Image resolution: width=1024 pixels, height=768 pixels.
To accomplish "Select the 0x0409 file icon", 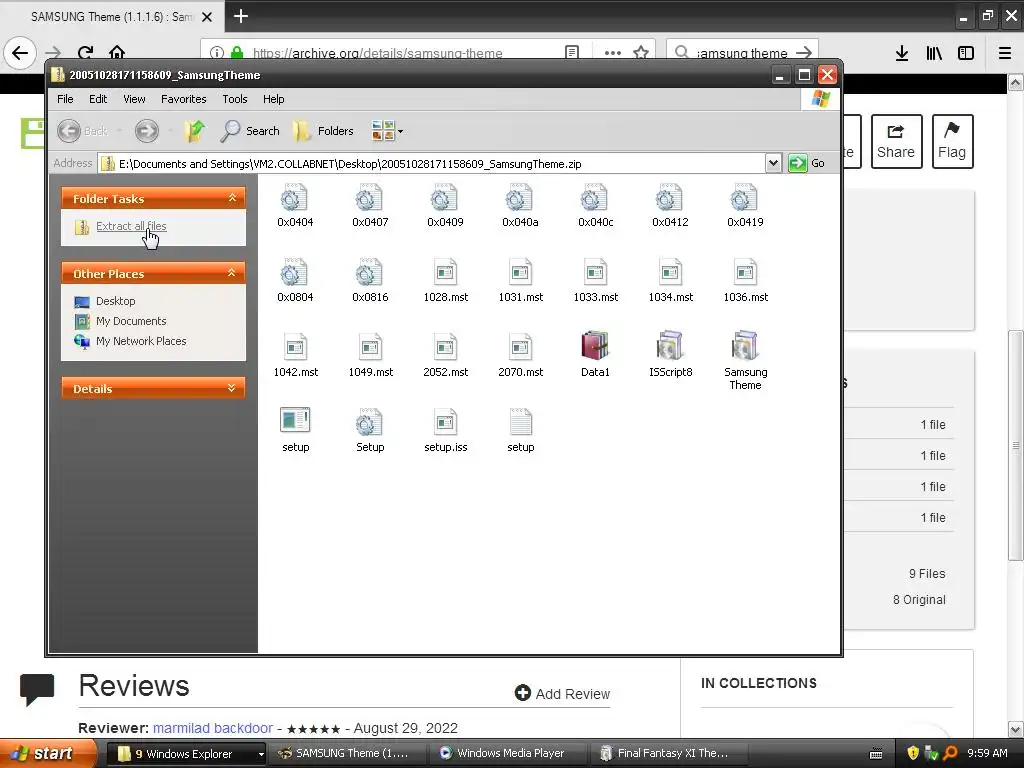I will pos(445,199).
